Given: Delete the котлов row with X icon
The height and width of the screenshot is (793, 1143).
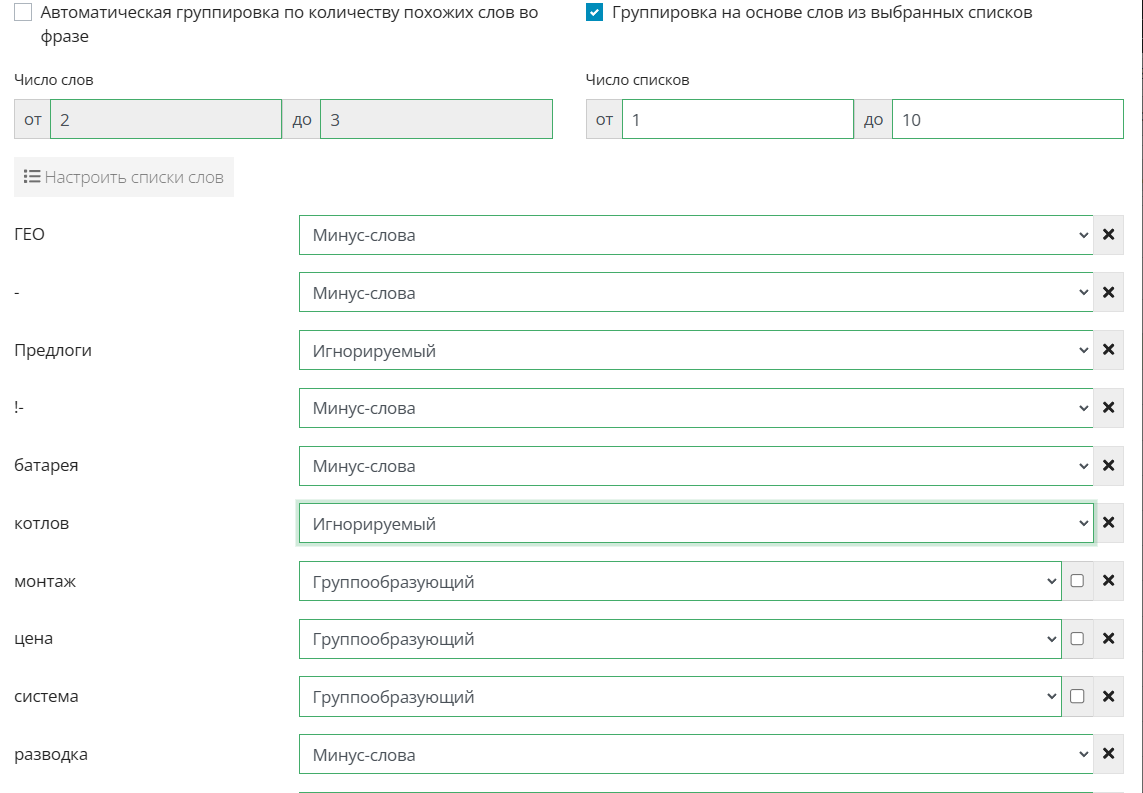Looking at the screenshot, I should pyautogui.click(x=1107, y=523).
